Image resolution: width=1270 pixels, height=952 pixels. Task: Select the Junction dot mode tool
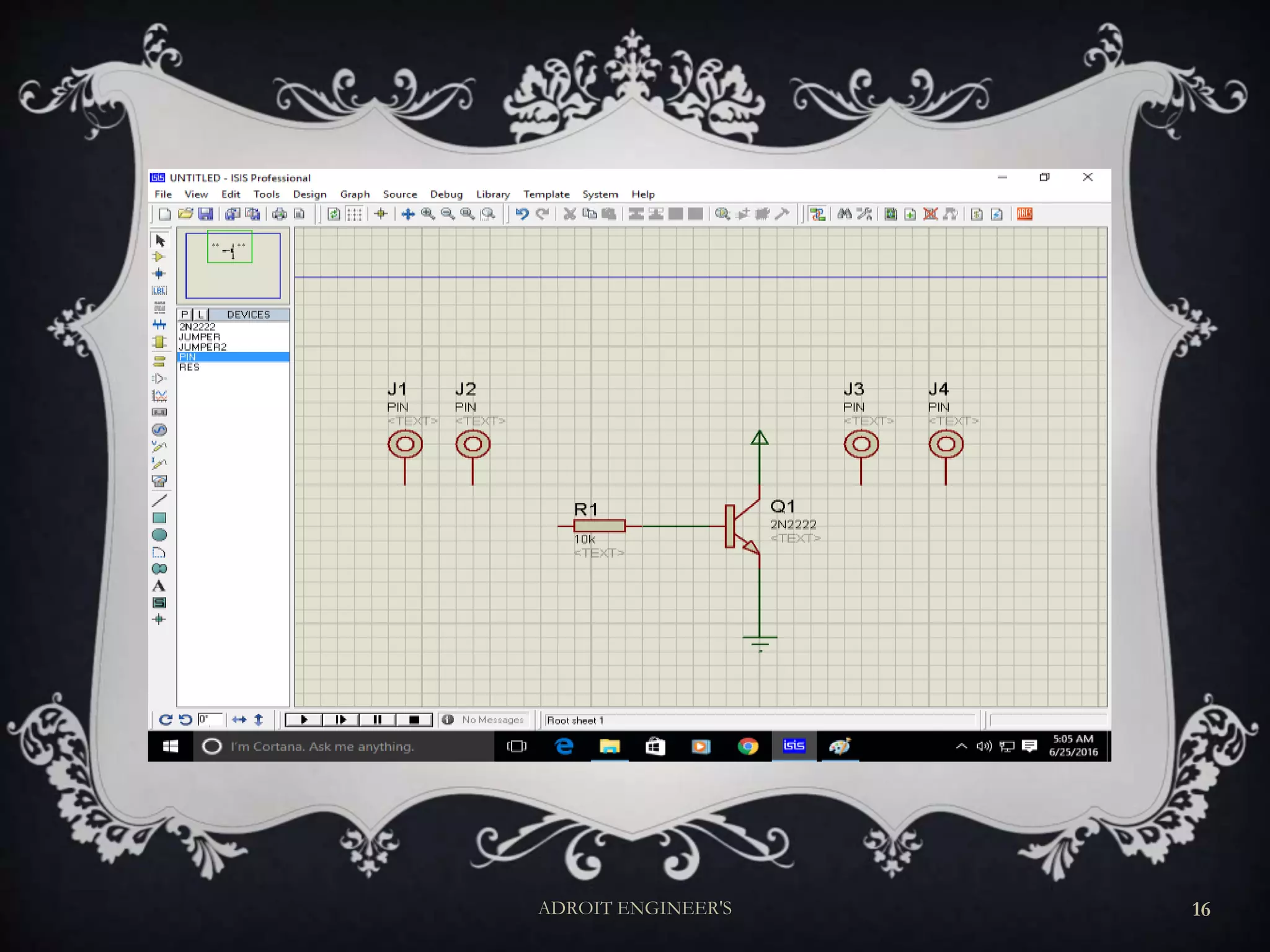[x=159, y=273]
